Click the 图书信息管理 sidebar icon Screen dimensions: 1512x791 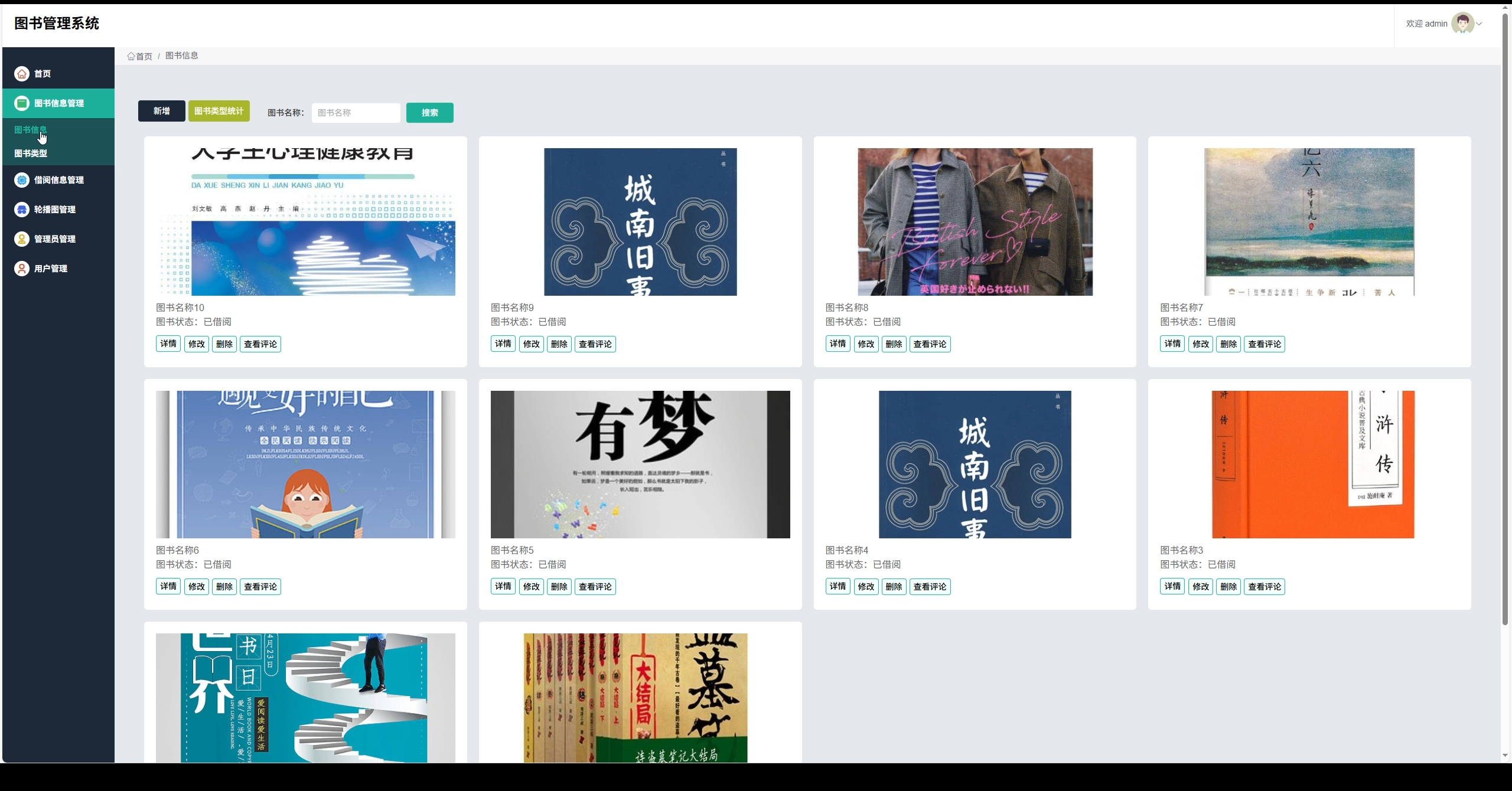pos(22,103)
